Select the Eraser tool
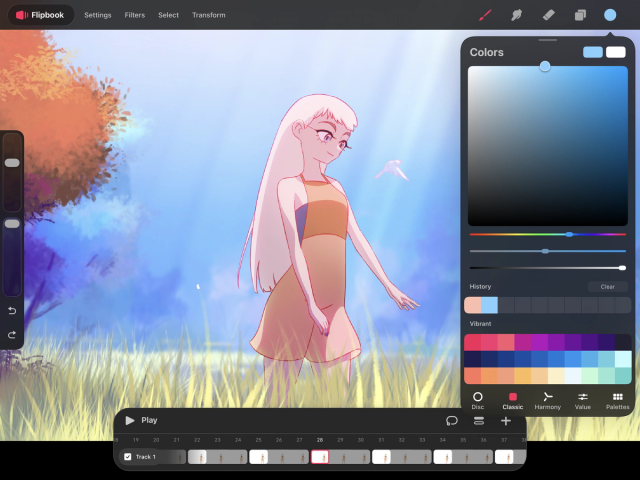 547,15
